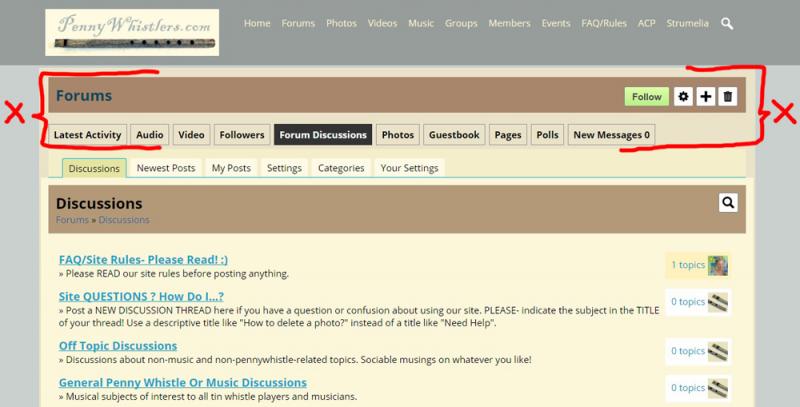Click Strumelia in the top navigation
Viewport: 800px width, 407px height.
pyautogui.click(x=687, y=23)
